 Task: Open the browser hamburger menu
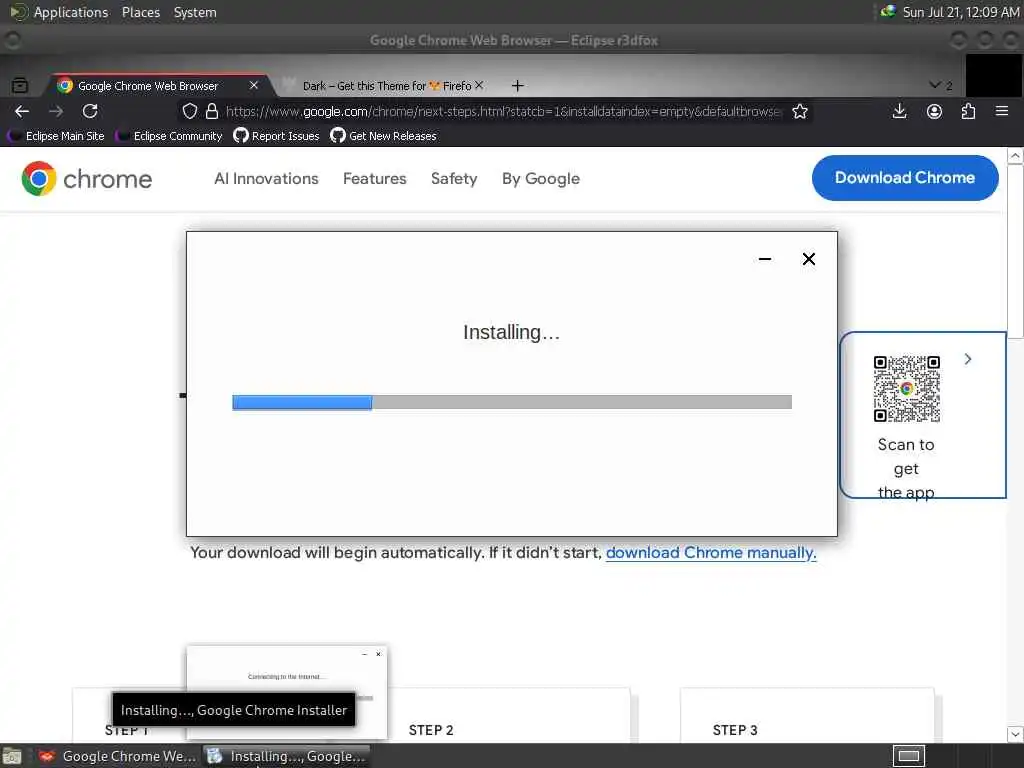[x=1002, y=112]
